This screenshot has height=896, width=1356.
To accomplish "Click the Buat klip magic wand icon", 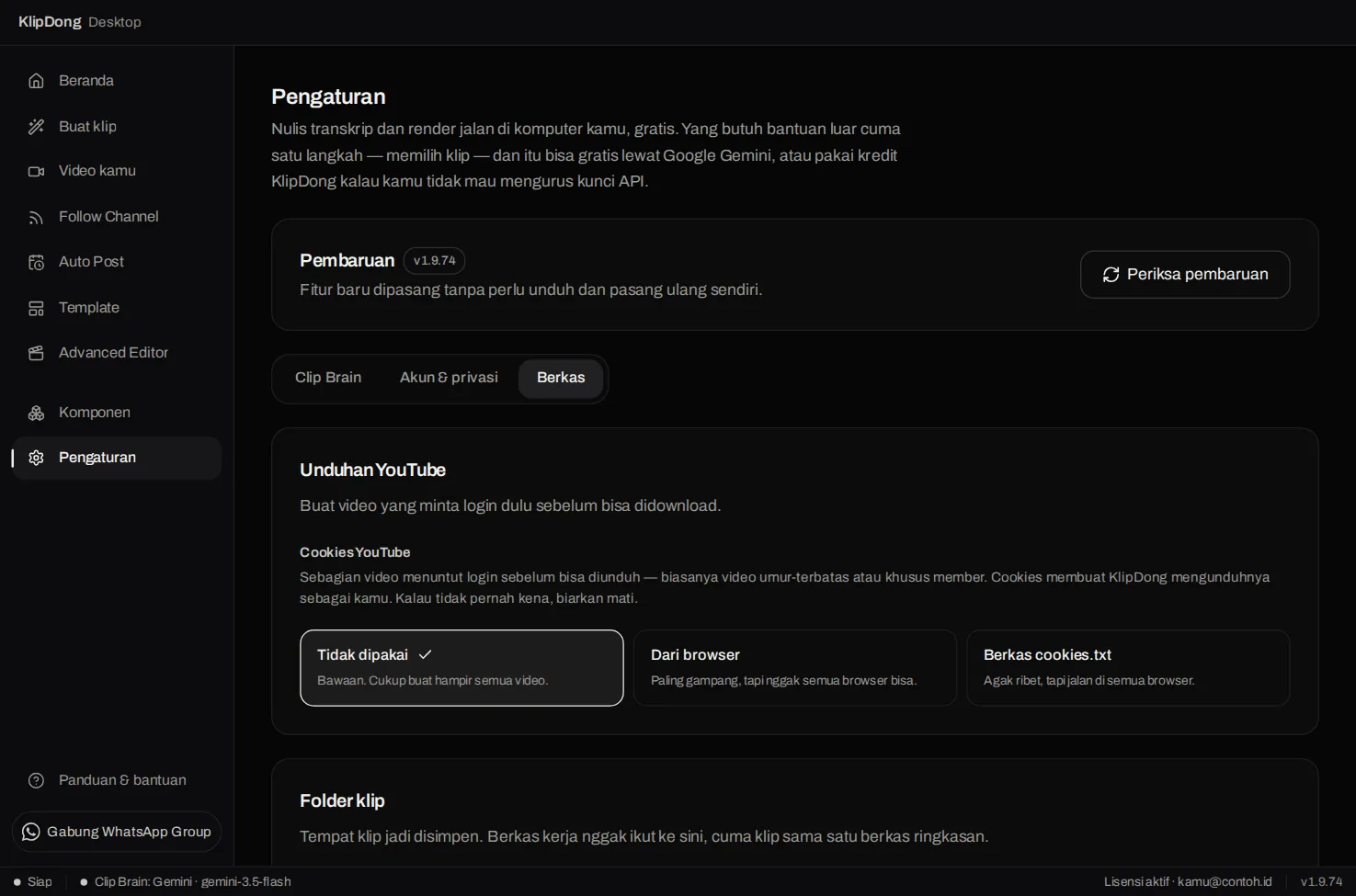I will point(36,127).
